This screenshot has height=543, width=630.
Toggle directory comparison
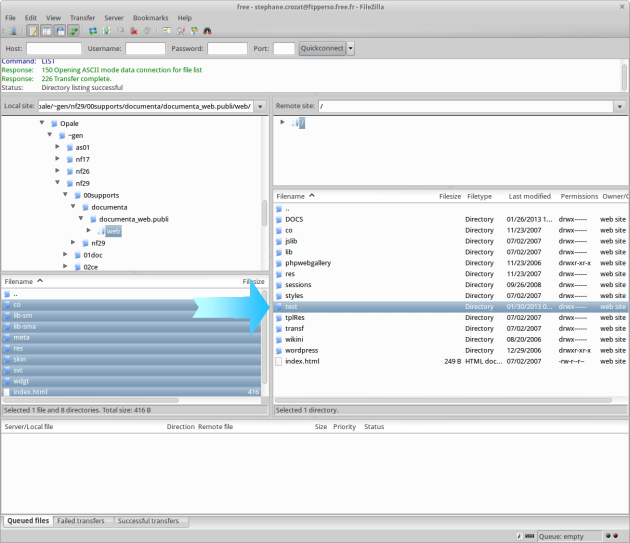tap(180, 31)
